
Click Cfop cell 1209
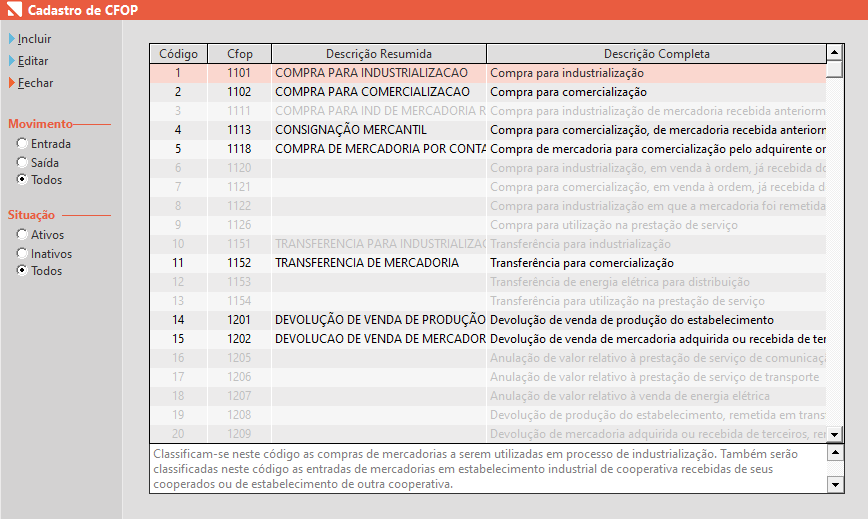point(239,434)
